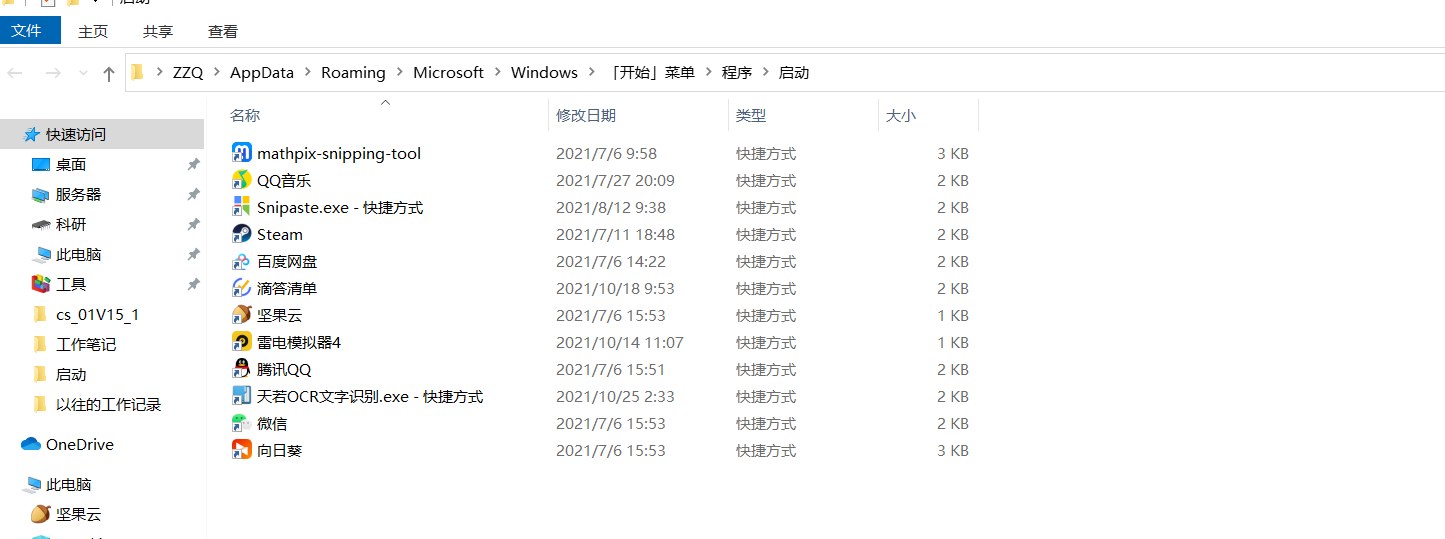The height and width of the screenshot is (539, 1445).
Task: Select the Steam shortcut icon
Action: [x=241, y=234]
